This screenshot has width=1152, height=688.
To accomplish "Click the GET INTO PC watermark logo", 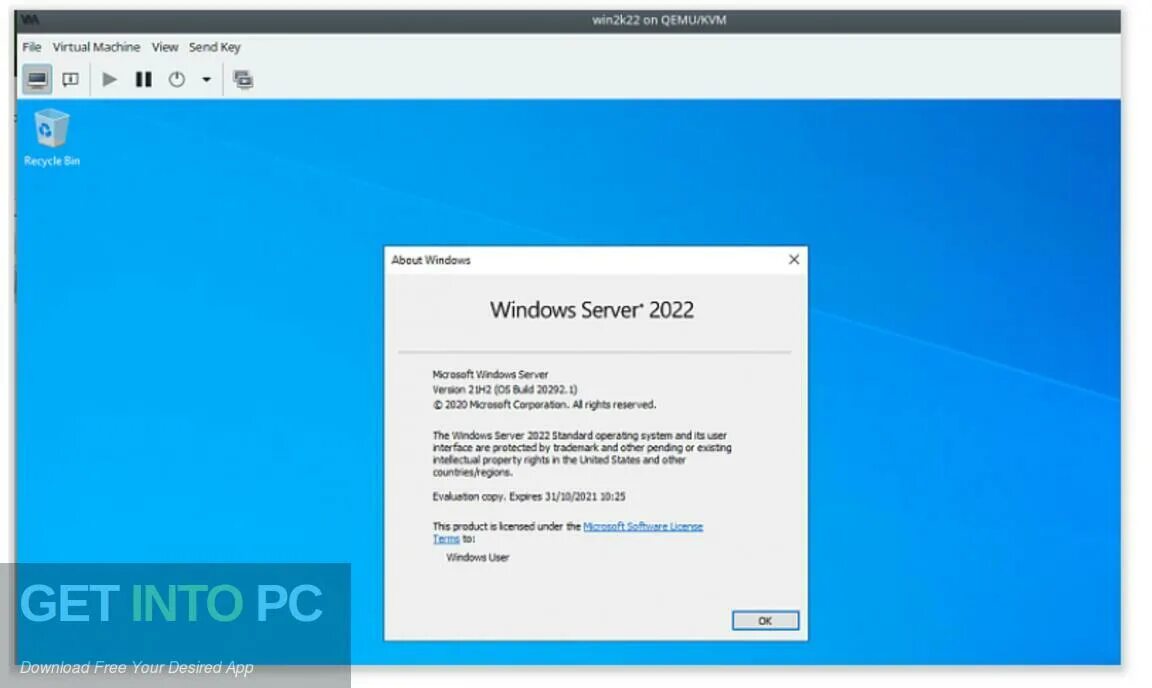I will point(171,603).
